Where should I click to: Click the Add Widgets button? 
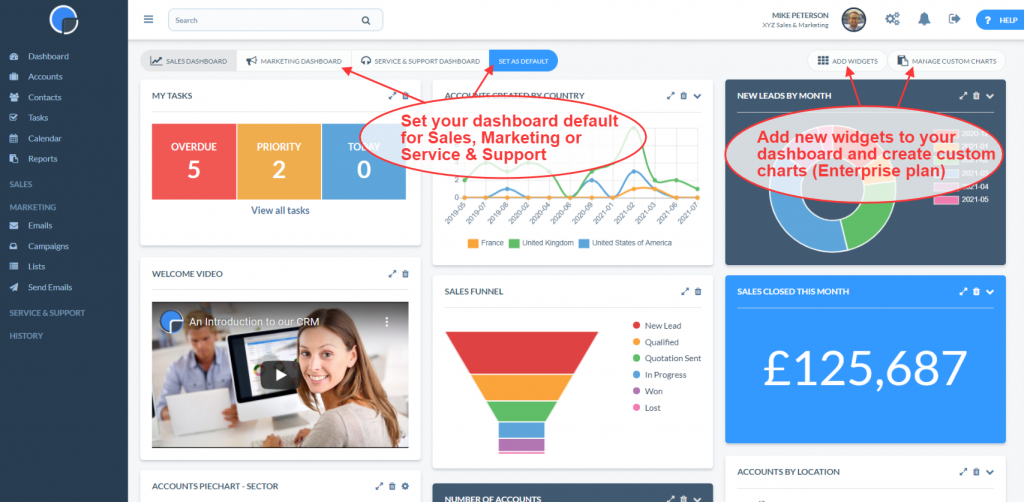[x=847, y=61]
